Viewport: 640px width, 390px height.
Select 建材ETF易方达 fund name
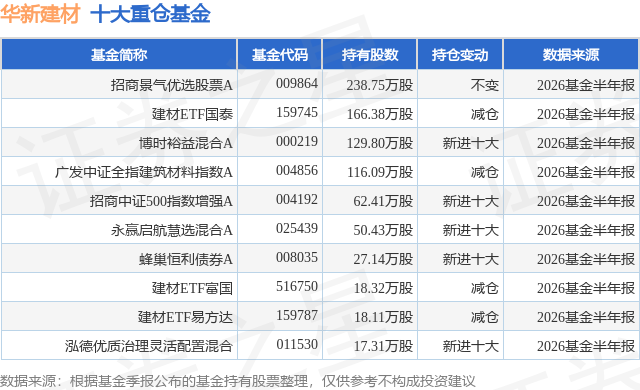(185, 317)
